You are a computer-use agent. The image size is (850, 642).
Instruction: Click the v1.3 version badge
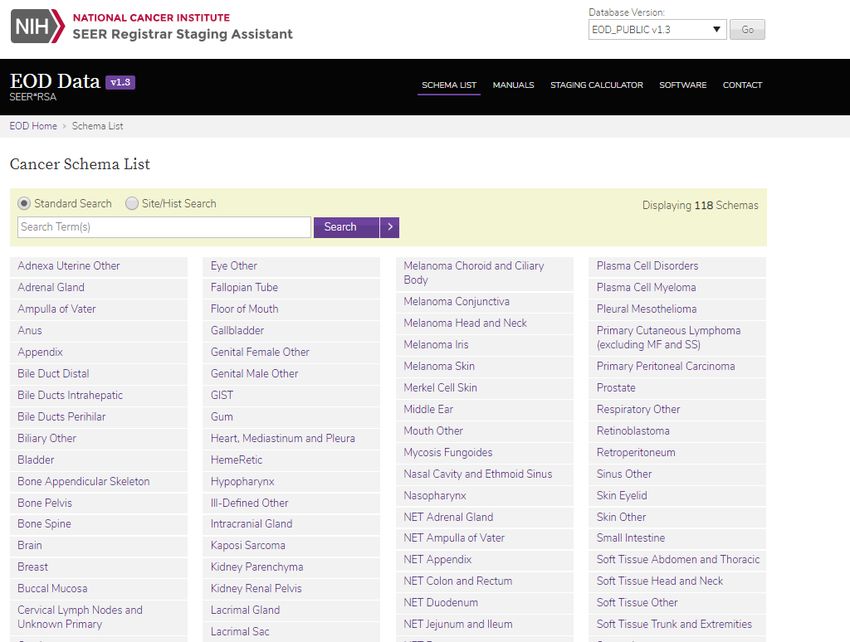click(x=120, y=82)
